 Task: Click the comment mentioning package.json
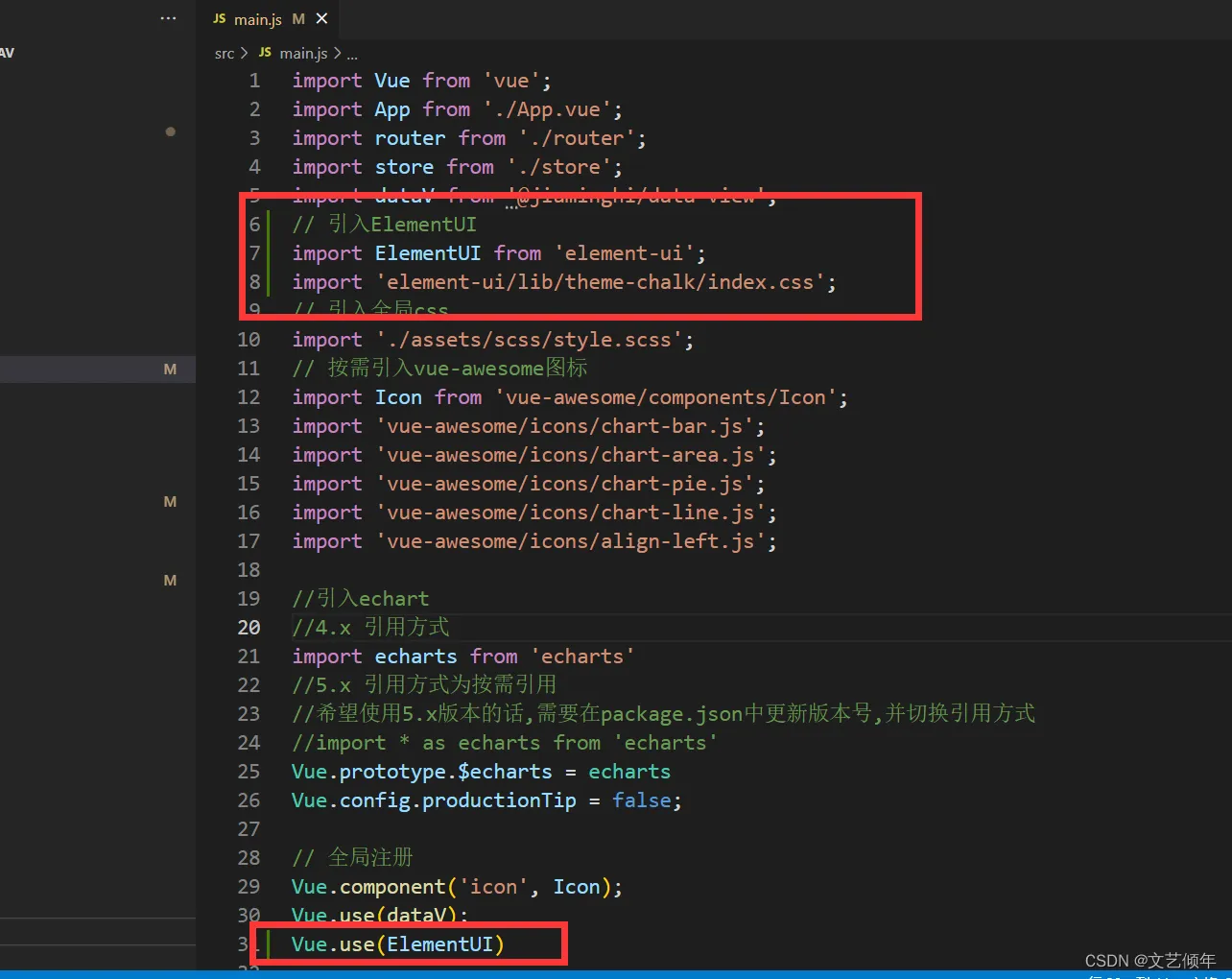tap(664, 714)
